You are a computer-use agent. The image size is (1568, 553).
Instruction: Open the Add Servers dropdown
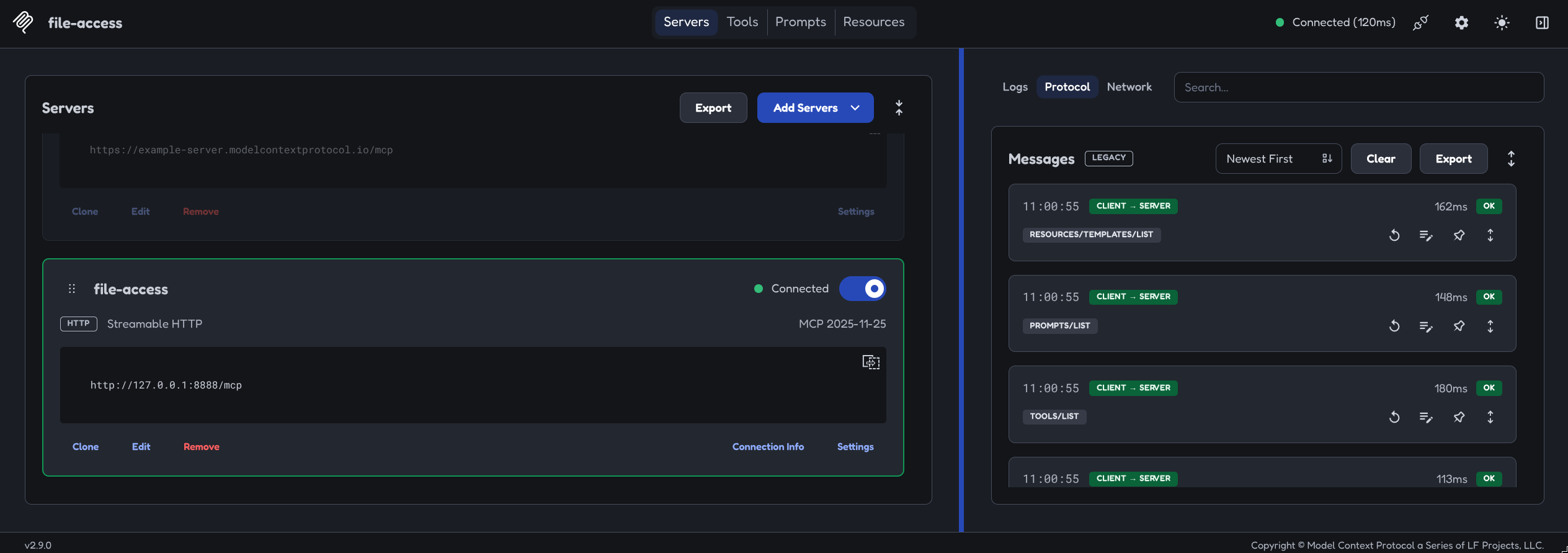pos(816,108)
